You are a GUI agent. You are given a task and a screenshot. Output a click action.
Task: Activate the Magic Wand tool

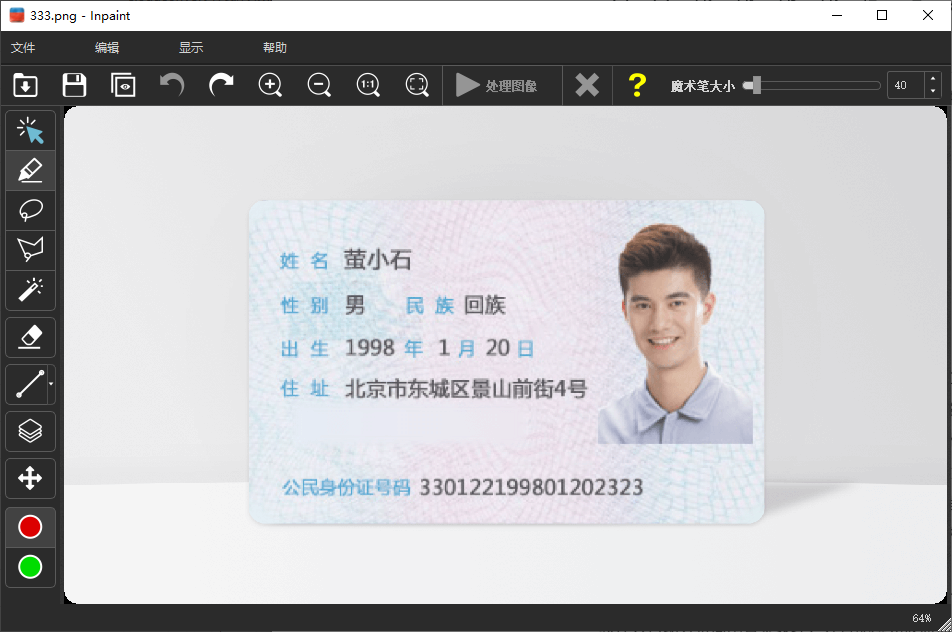click(x=30, y=290)
